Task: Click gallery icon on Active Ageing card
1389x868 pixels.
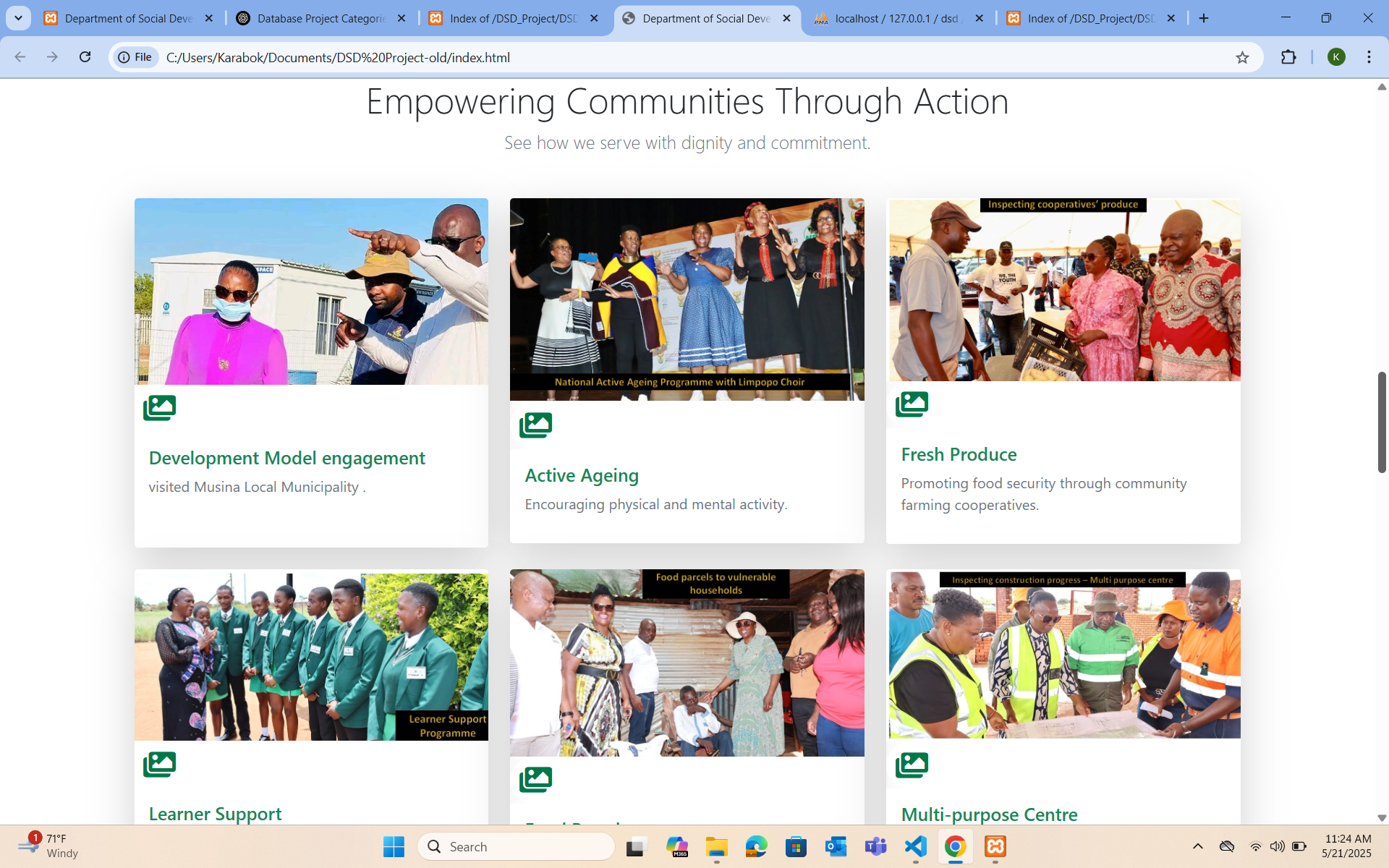Action: click(535, 425)
